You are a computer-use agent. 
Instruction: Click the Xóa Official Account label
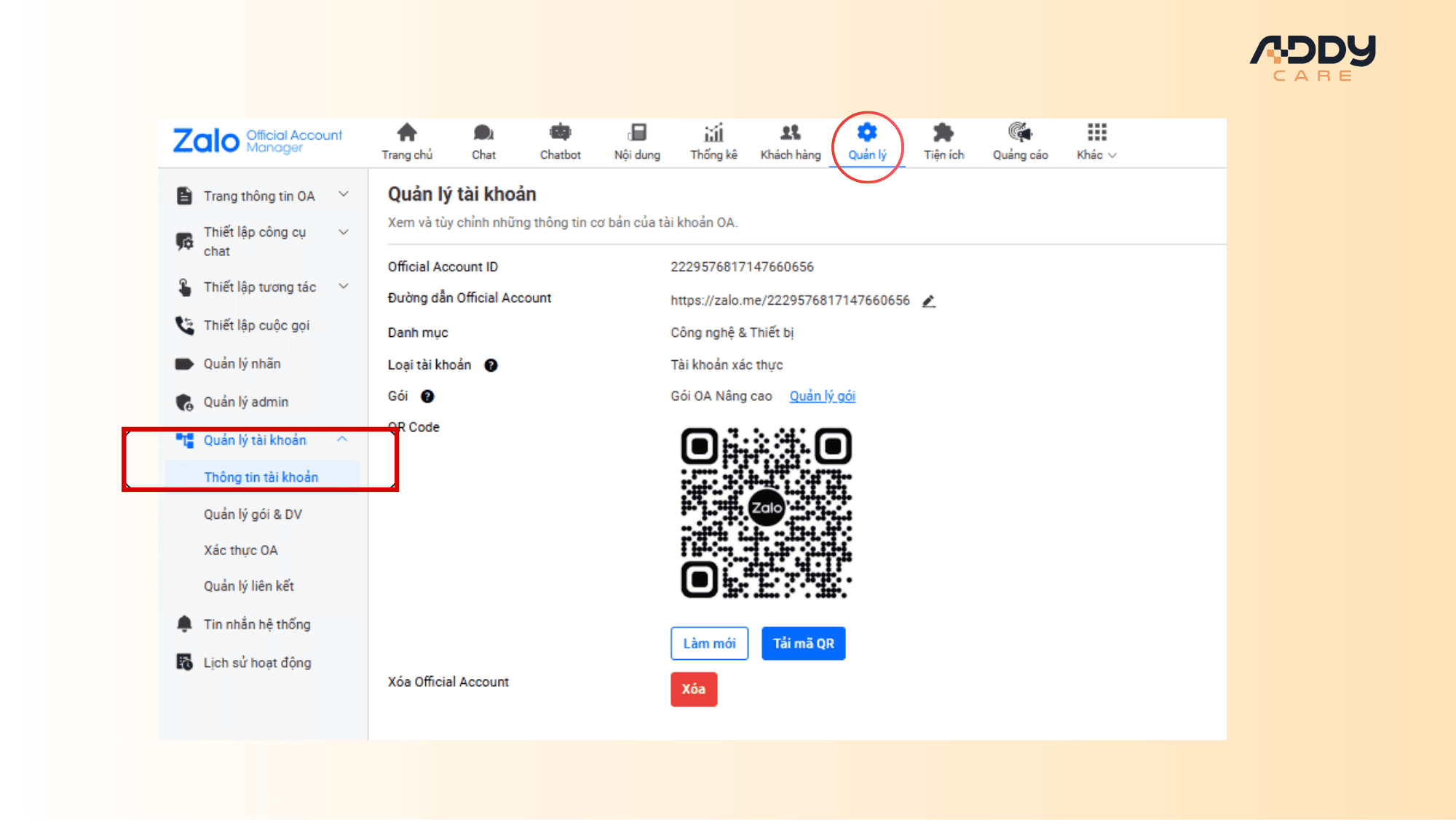pos(448,682)
